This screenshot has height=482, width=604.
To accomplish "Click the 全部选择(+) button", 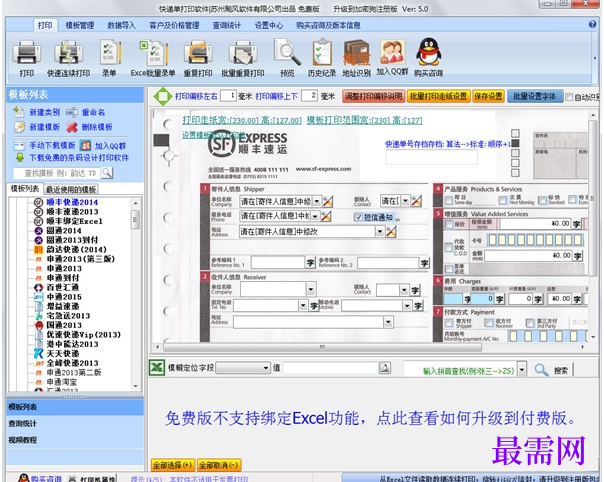I will click(173, 465).
